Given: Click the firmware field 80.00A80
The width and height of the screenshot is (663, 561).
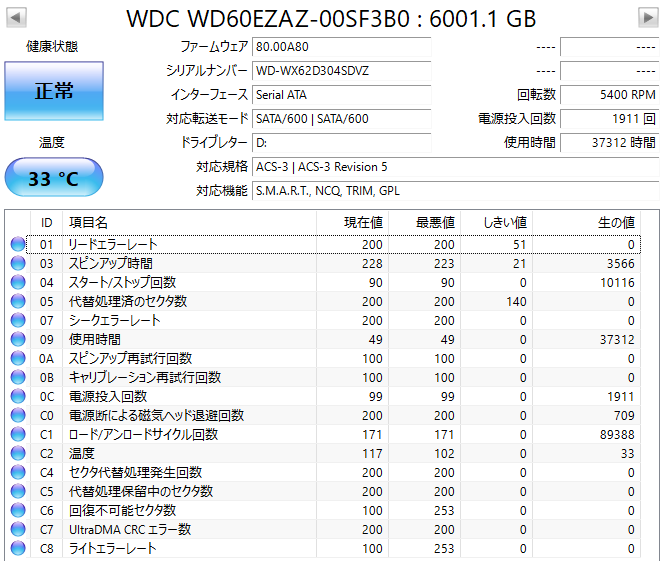Looking at the screenshot, I should coord(342,47).
